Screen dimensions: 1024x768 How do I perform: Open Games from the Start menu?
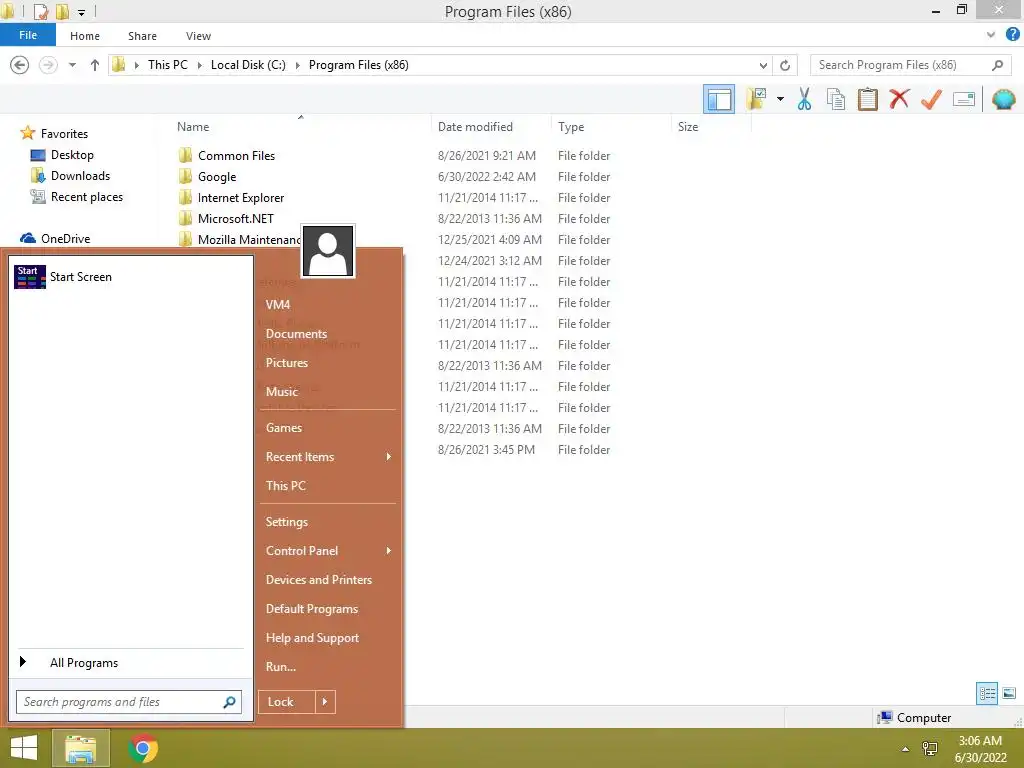pos(283,428)
